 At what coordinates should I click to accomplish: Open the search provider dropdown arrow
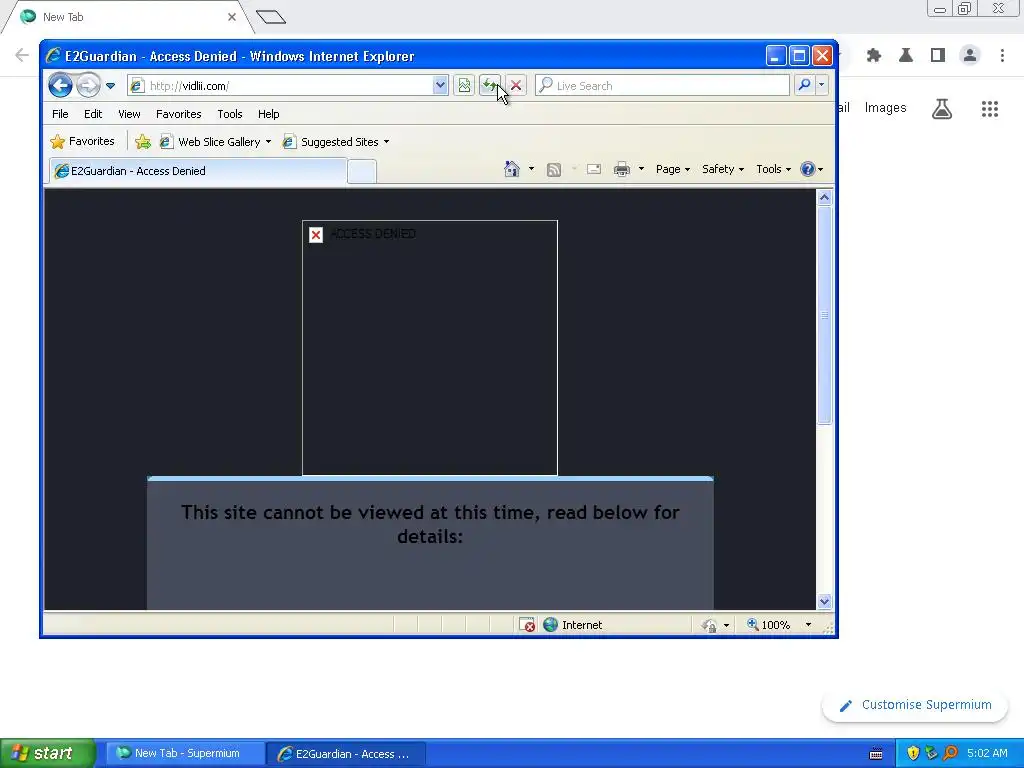pyautogui.click(x=822, y=86)
